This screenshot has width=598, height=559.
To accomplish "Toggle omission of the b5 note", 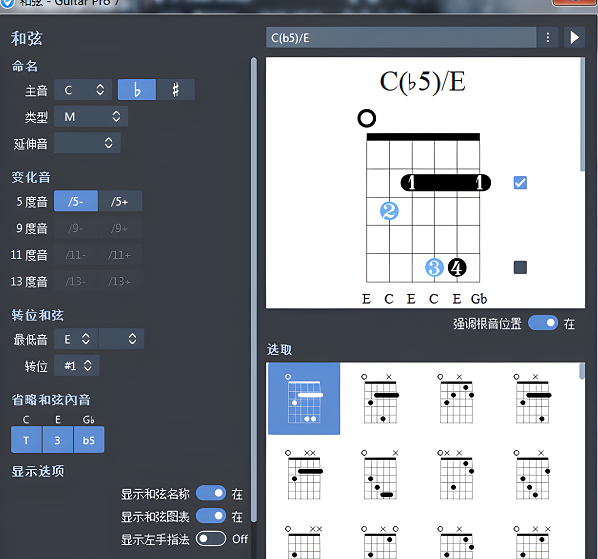I will (x=89, y=440).
